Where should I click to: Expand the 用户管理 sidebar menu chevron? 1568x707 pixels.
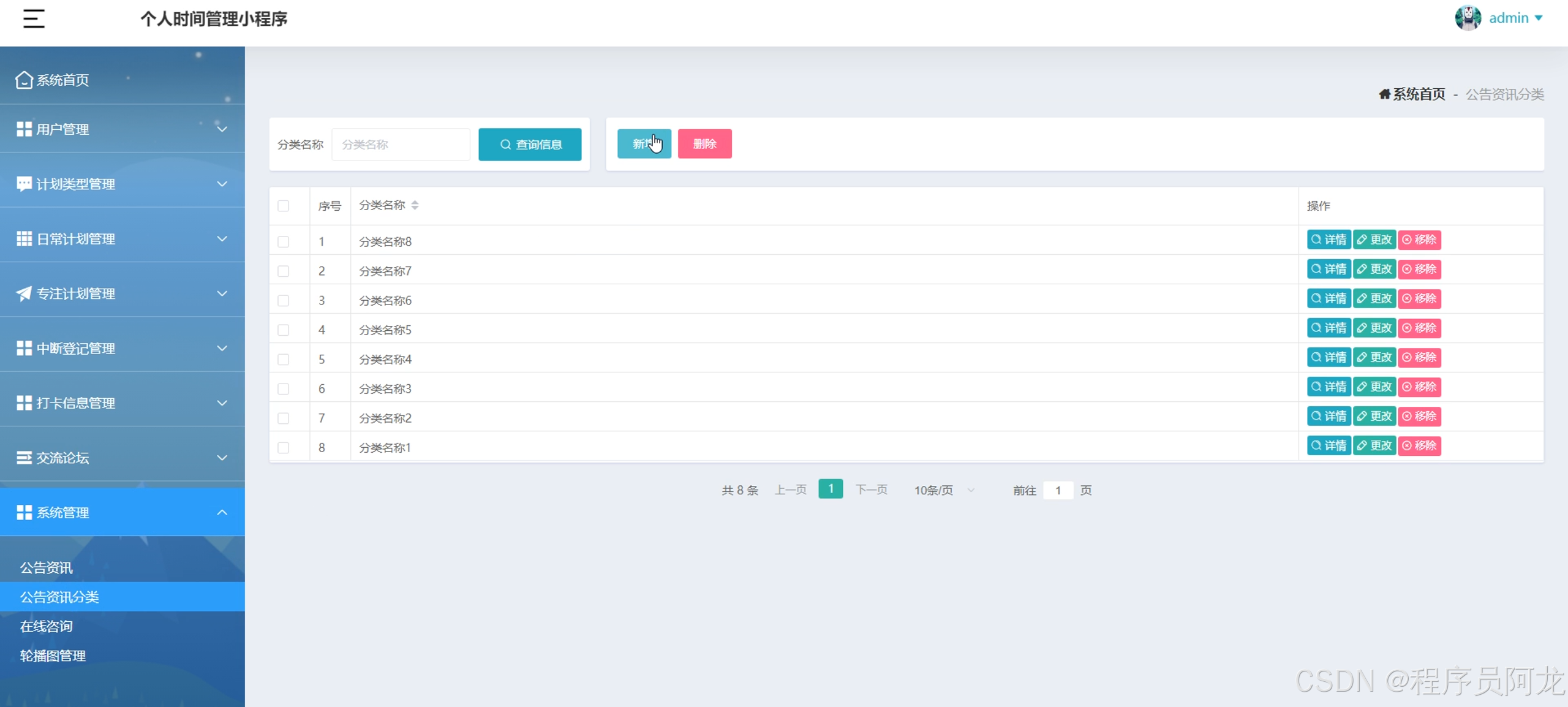[x=222, y=129]
